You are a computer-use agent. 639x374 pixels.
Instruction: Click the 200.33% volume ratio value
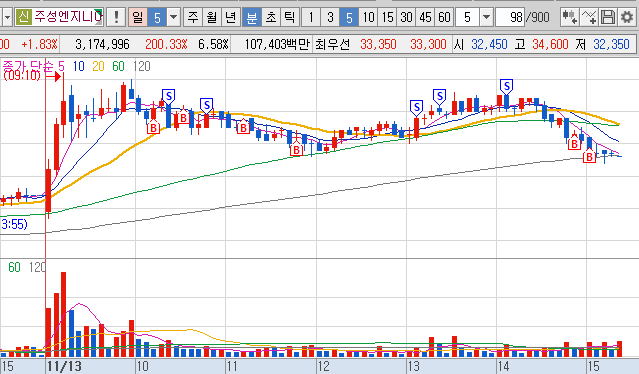(166, 44)
